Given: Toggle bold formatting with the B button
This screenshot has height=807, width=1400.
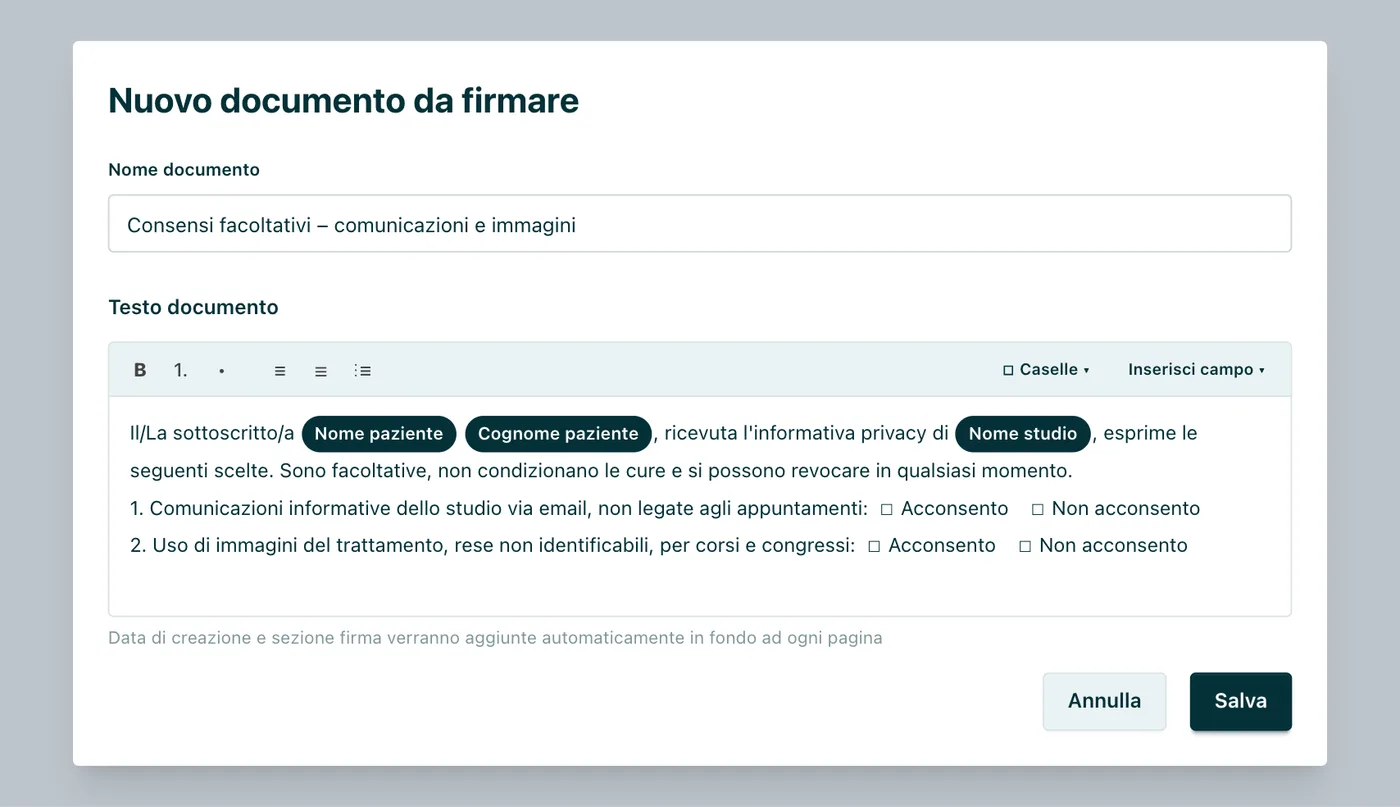Looking at the screenshot, I should pyautogui.click(x=140, y=370).
